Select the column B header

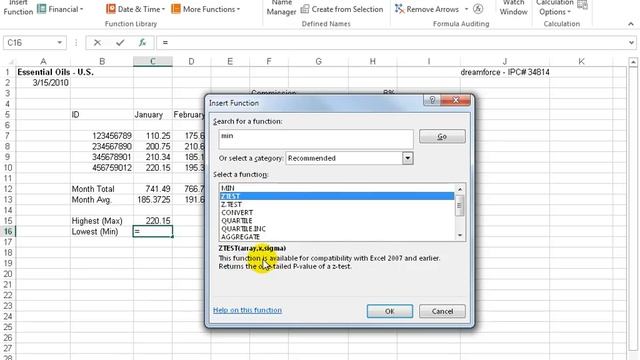tap(102, 62)
